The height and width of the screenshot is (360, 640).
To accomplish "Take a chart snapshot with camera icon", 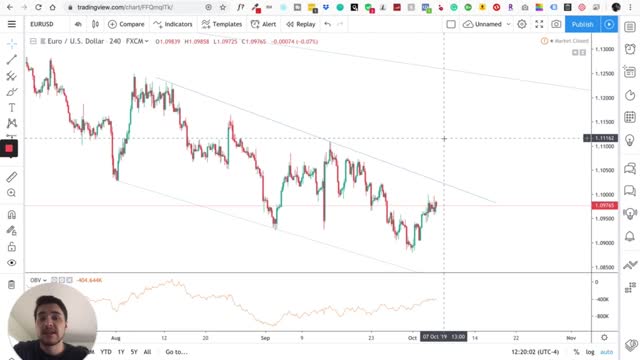I will pos(556,24).
